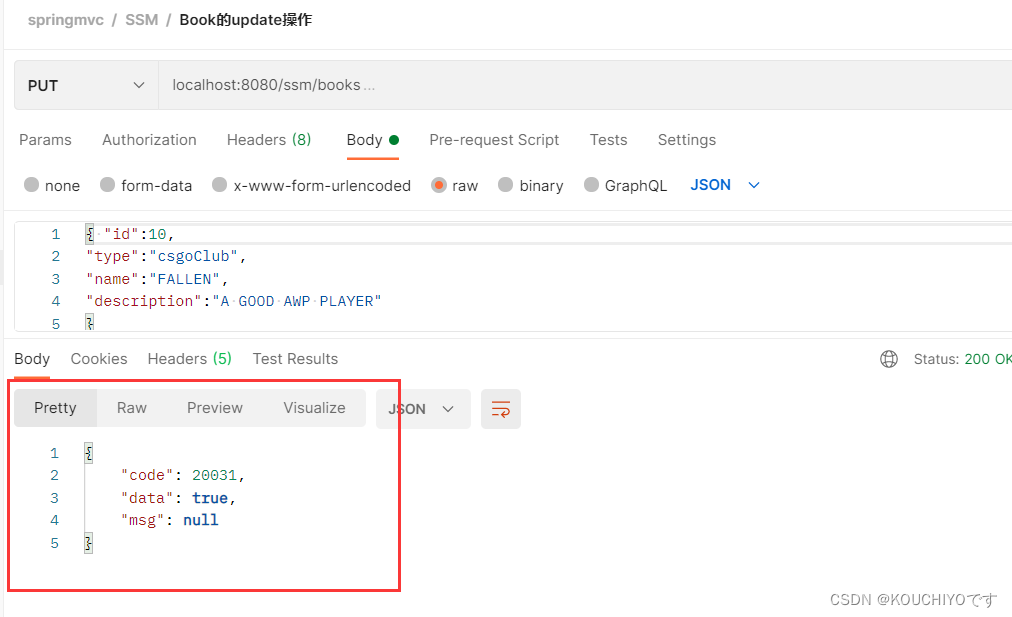Select the x-www-form-urlencoded radio button
The height and width of the screenshot is (617, 1012).
(219, 185)
